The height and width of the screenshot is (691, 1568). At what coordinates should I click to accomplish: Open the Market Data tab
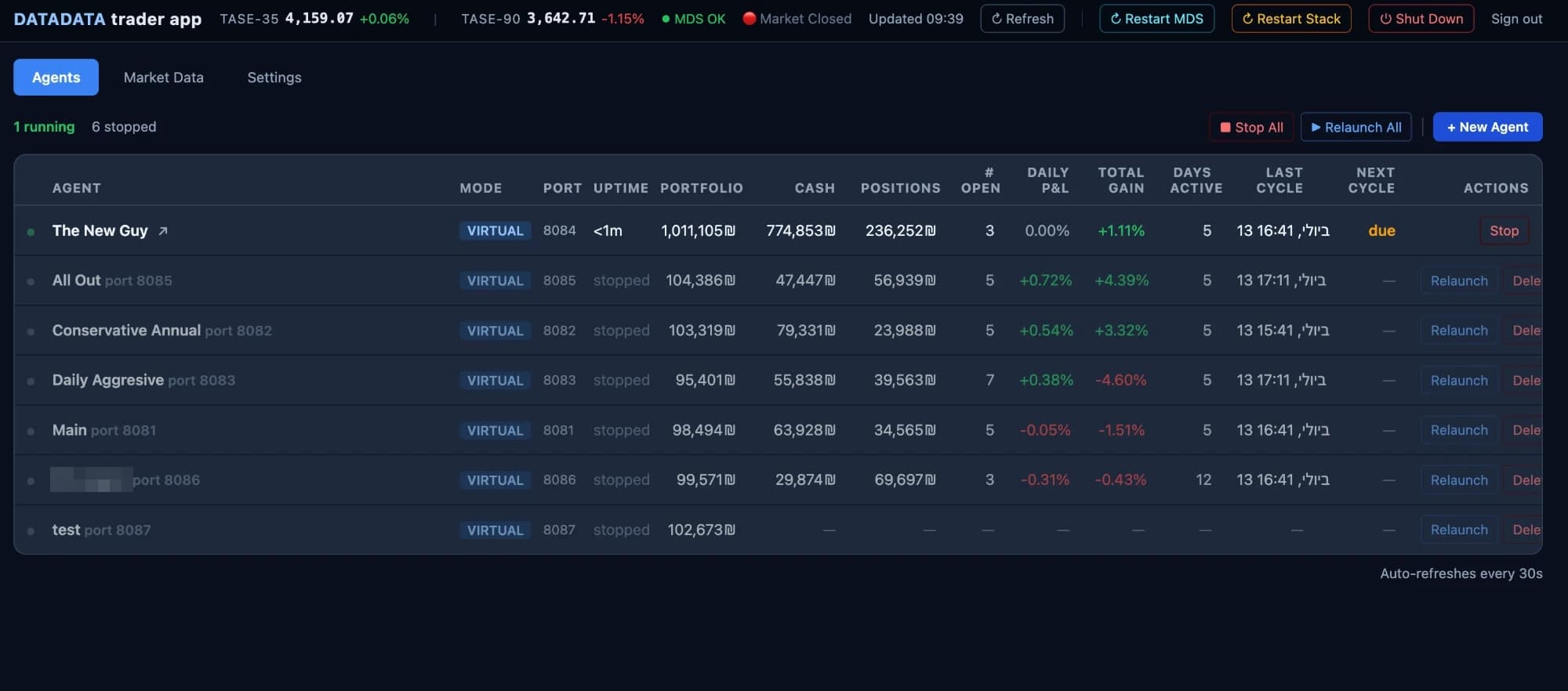pyautogui.click(x=163, y=77)
